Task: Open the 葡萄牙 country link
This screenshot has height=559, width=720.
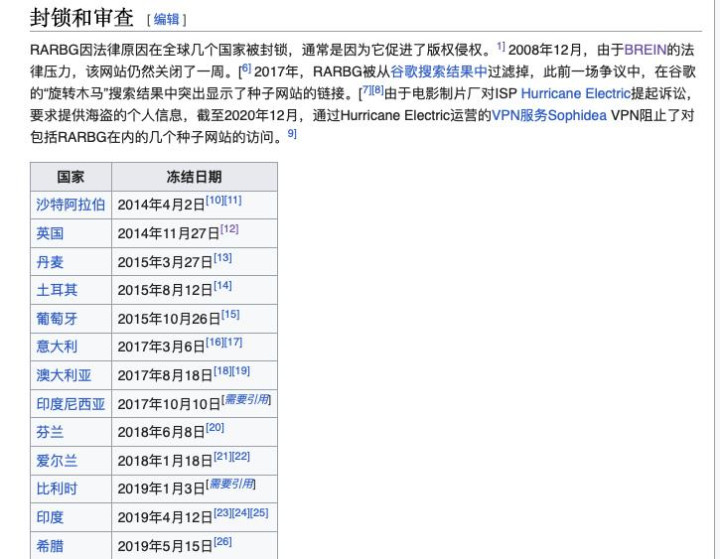Action: (56, 319)
